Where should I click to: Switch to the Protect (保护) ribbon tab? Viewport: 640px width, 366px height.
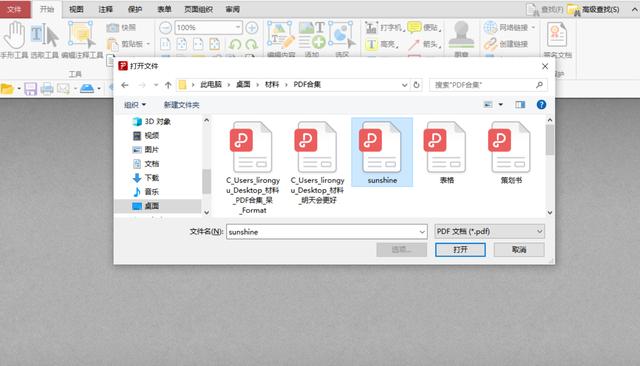pos(135,9)
